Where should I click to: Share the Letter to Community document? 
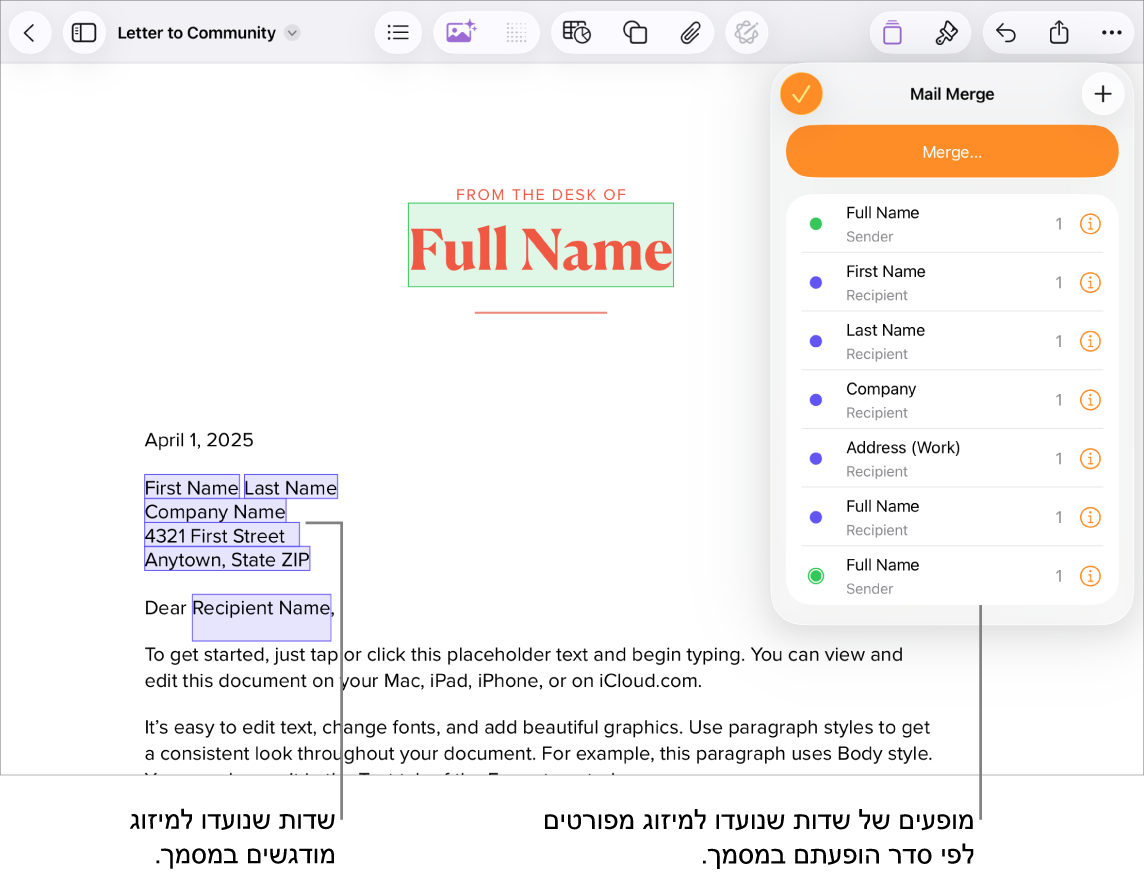(1059, 32)
